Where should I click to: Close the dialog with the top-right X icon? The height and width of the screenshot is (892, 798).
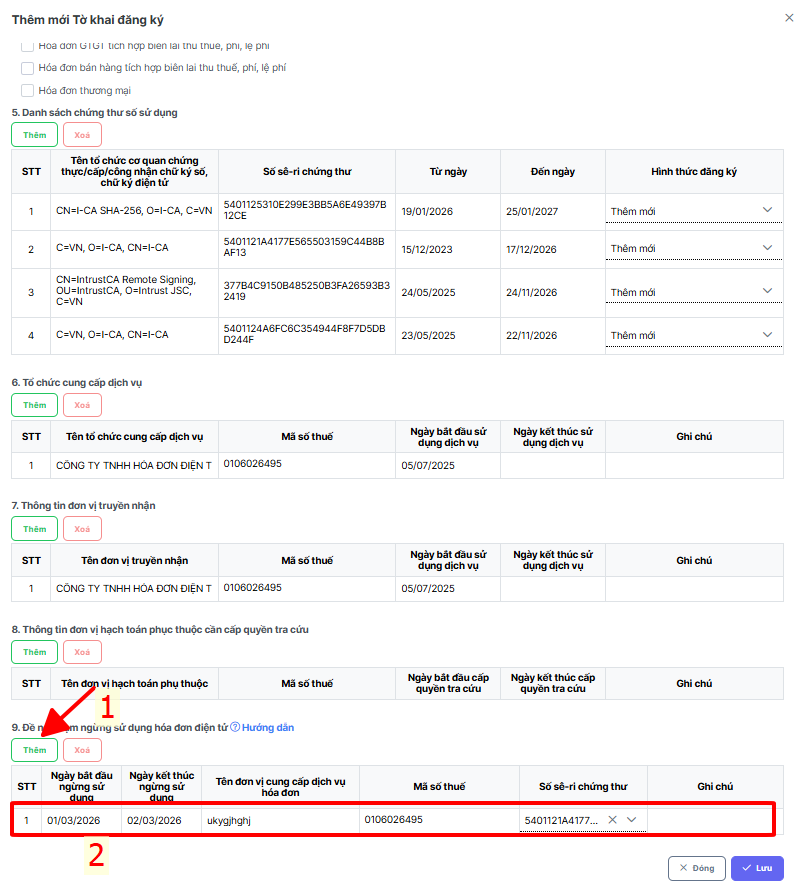(787, 19)
